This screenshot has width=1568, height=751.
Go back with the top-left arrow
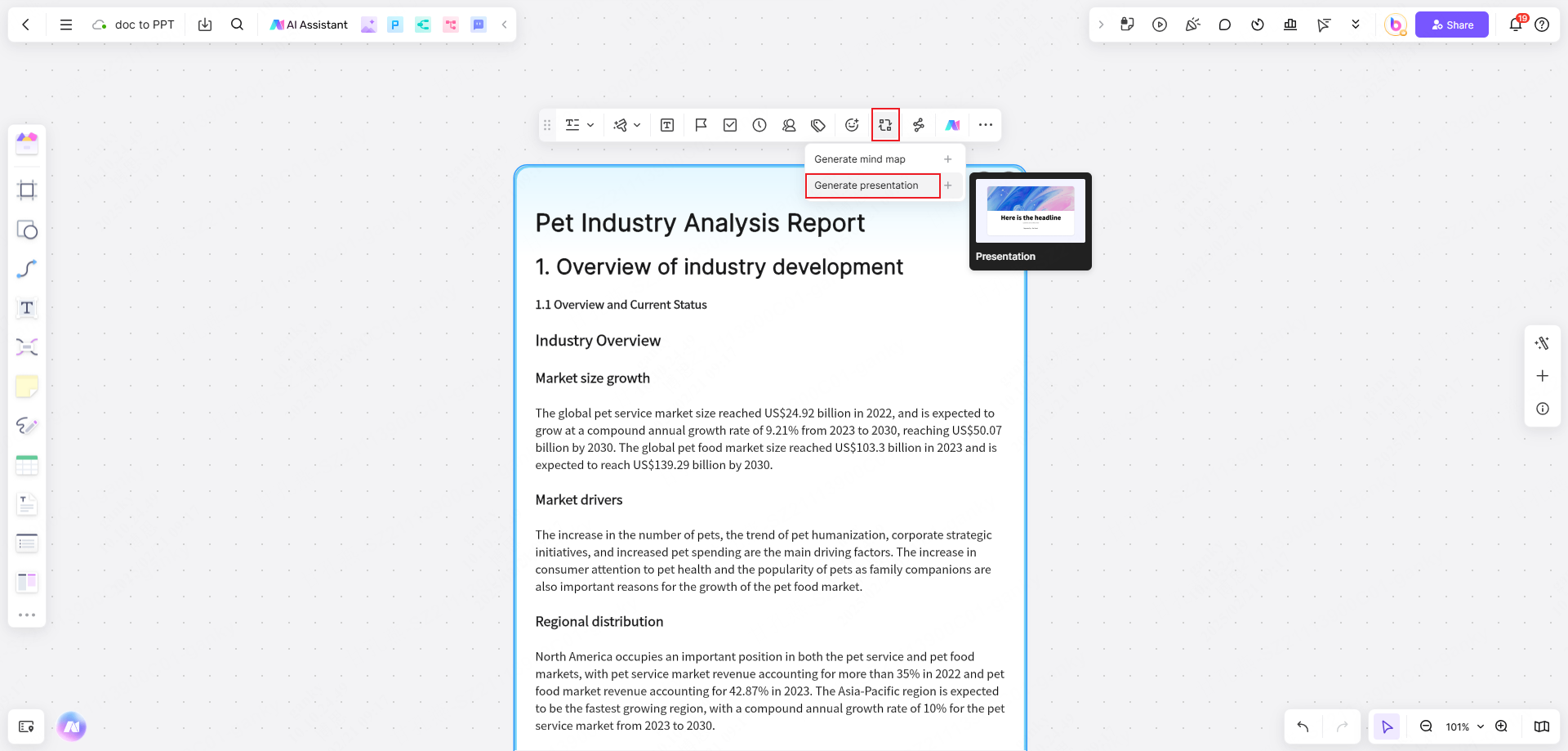click(26, 25)
